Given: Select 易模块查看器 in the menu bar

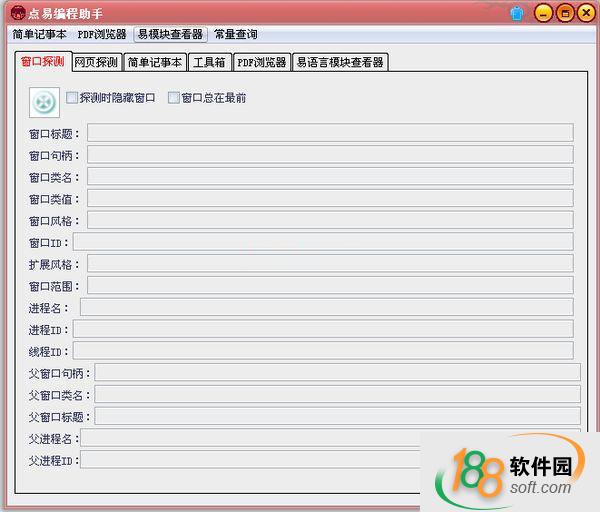Looking at the screenshot, I should 170,34.
